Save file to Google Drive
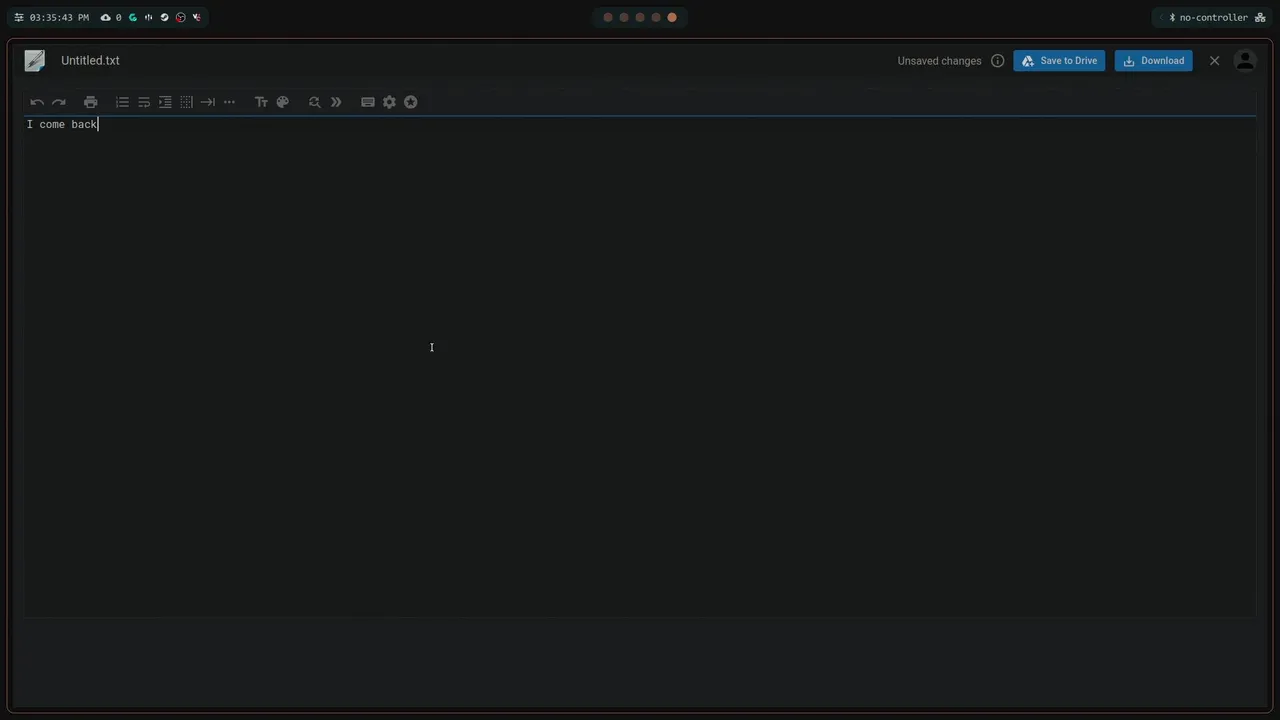This screenshot has height=720, width=1280. (x=1059, y=61)
